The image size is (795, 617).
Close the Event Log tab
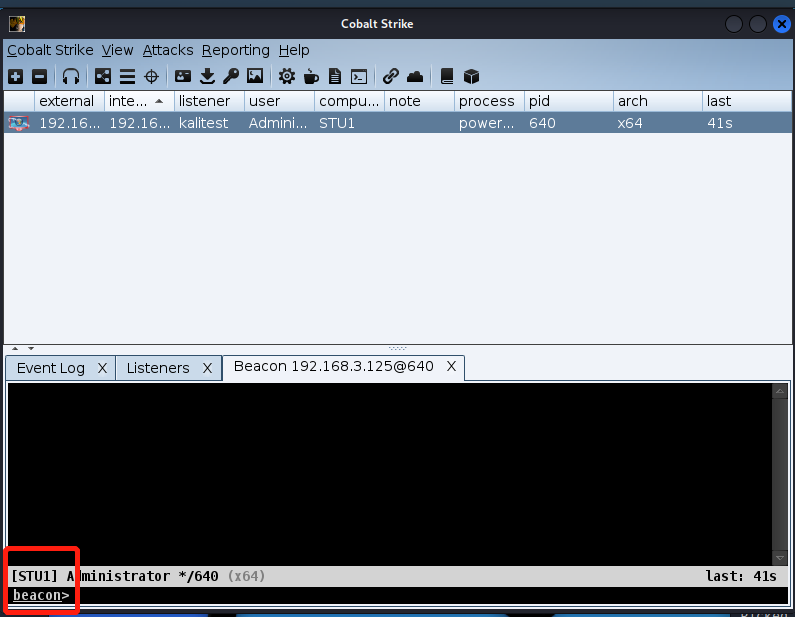tap(102, 368)
